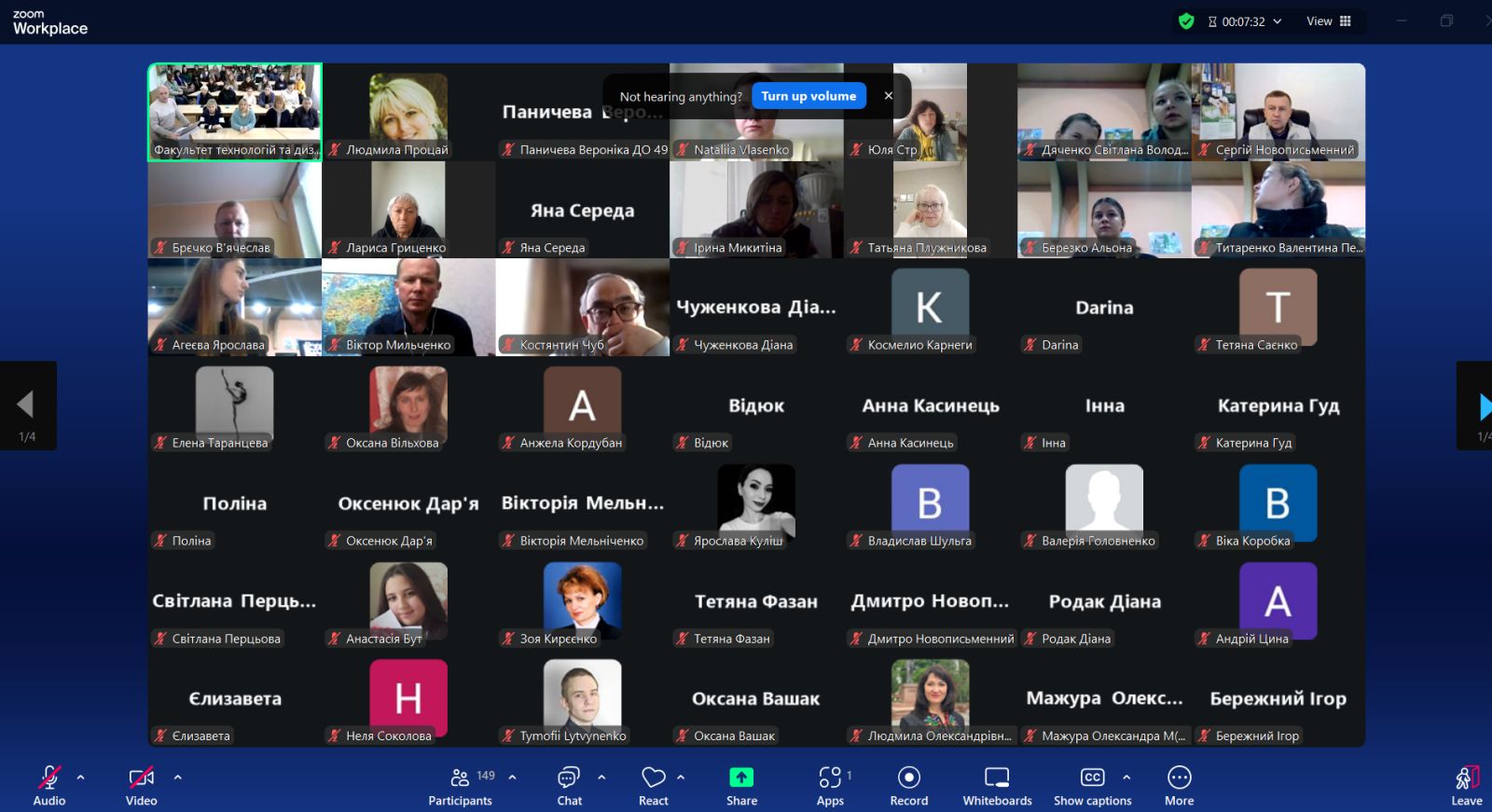Expand meeting timer dropdown chevron
The height and width of the screenshot is (812, 1492).
point(1278,21)
